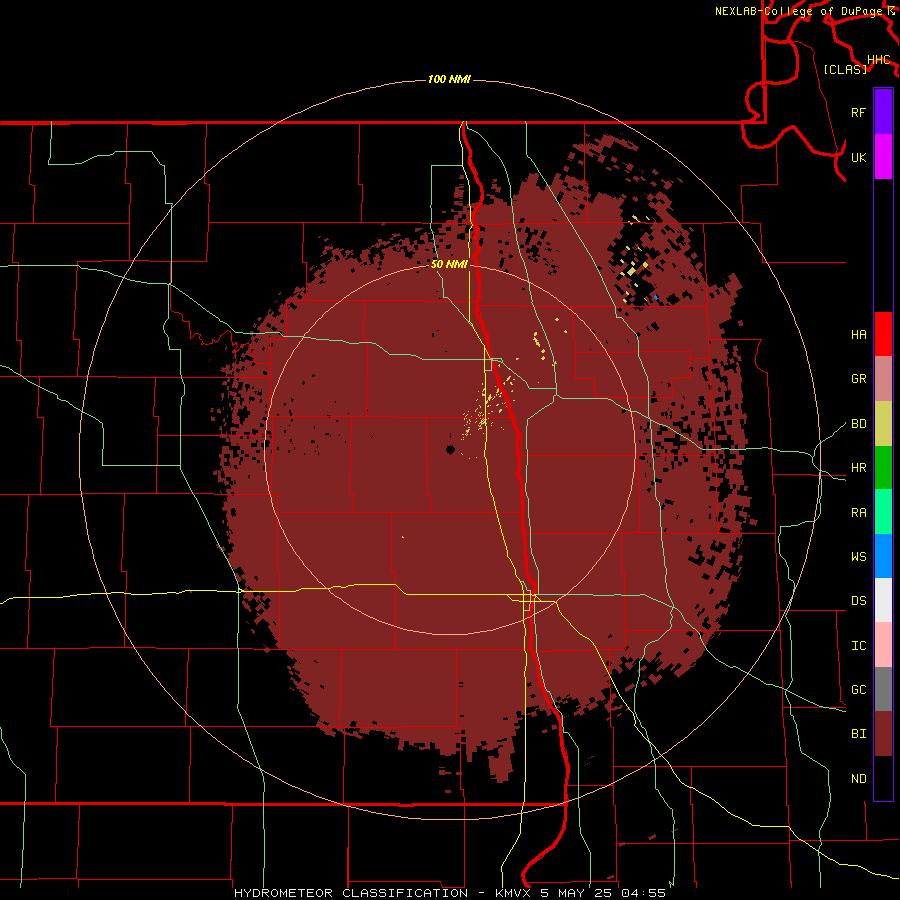Click the RA mint-green legend swatch

coord(883,512)
